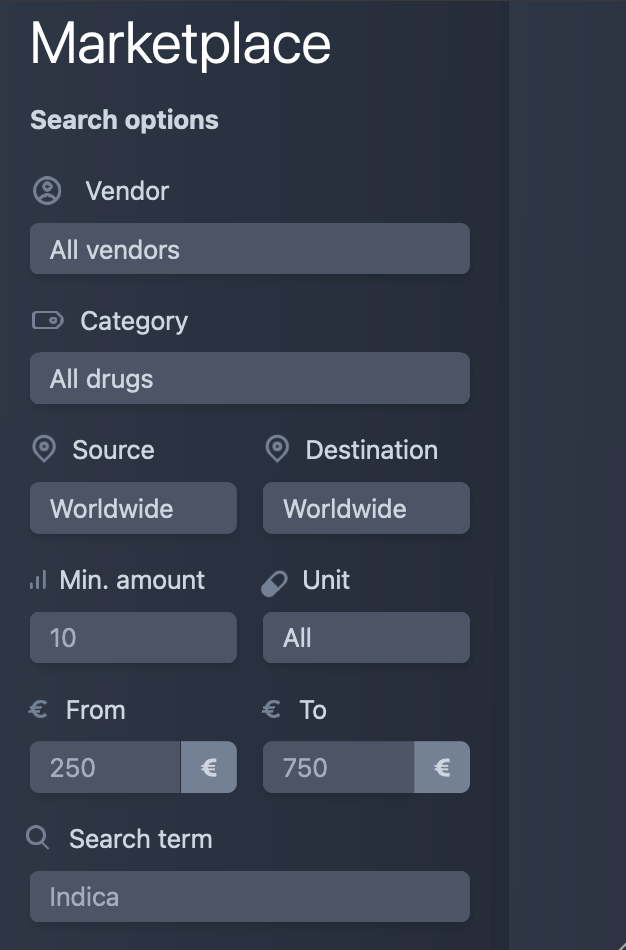Select the To price field showing 750
626x950 pixels.
point(338,767)
